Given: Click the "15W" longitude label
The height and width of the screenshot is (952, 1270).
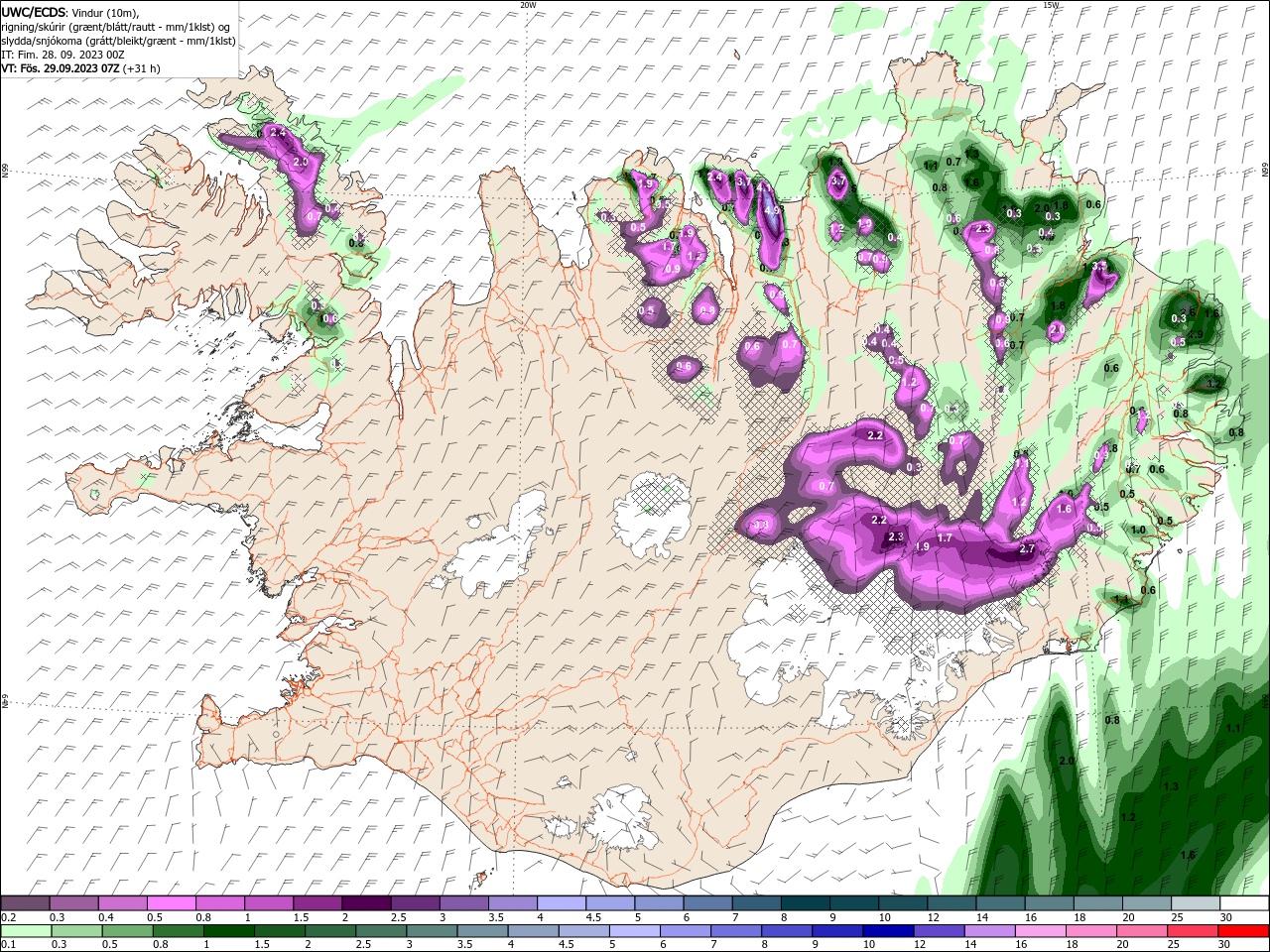Looking at the screenshot, I should coord(1051,4).
